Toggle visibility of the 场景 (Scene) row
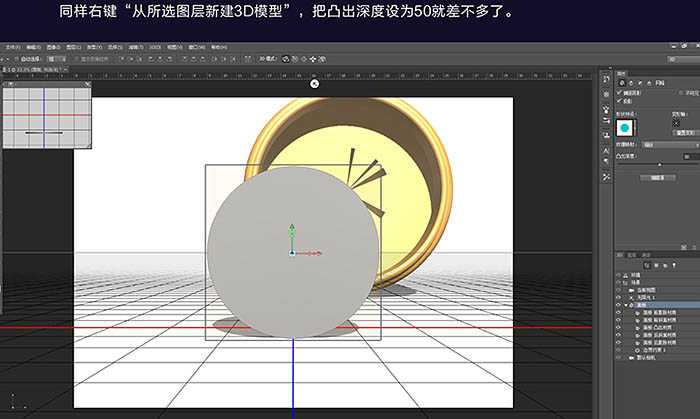The width and height of the screenshot is (700, 419). [x=619, y=282]
